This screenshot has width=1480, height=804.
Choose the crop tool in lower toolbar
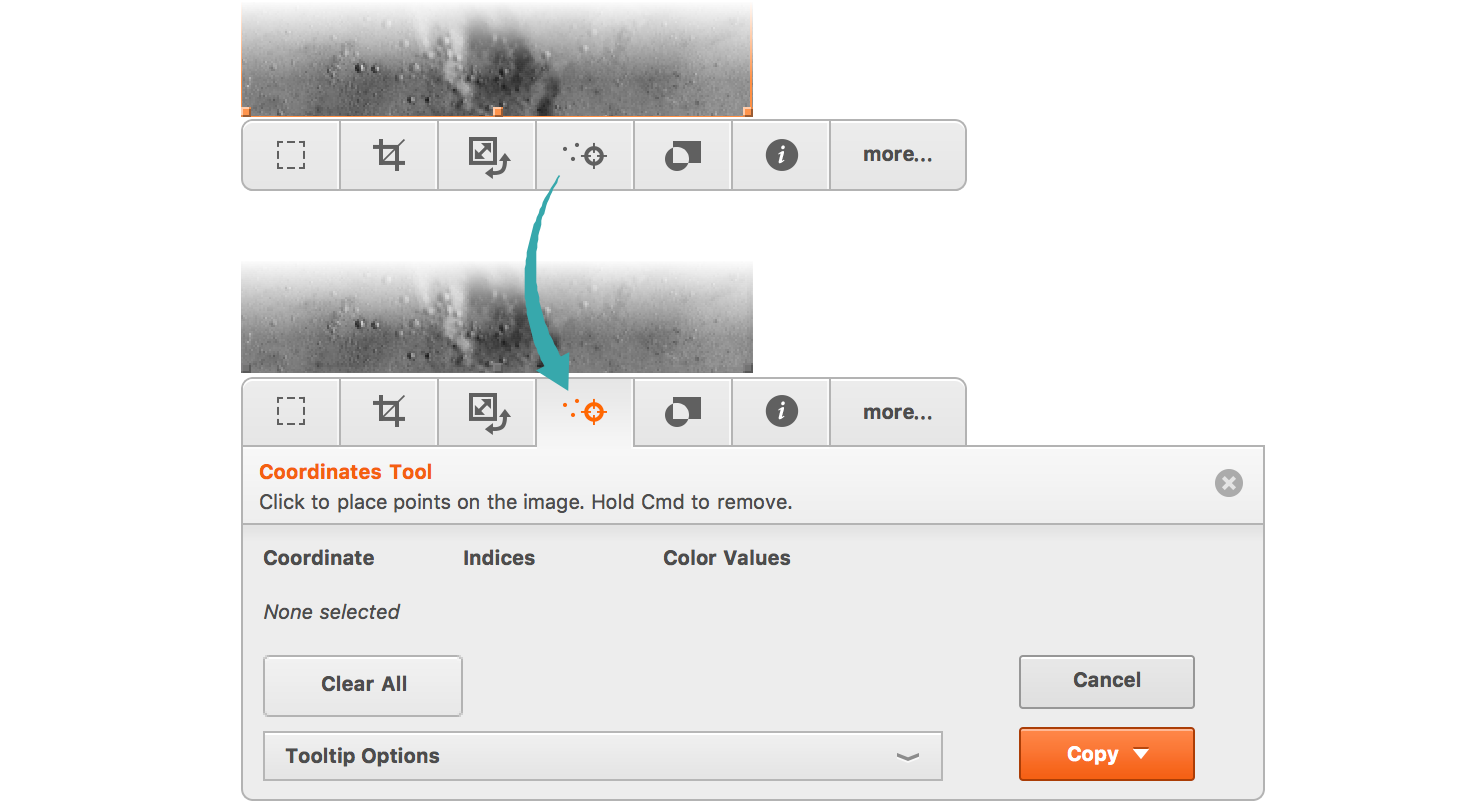[x=389, y=412]
